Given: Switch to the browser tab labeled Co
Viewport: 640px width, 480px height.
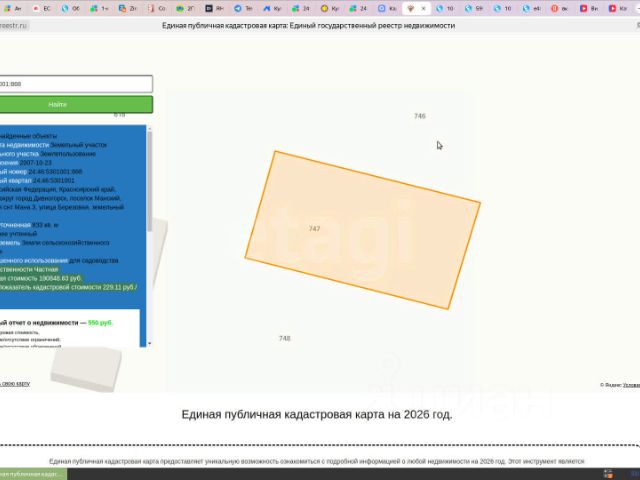Looking at the screenshot, I should click(x=157, y=8).
